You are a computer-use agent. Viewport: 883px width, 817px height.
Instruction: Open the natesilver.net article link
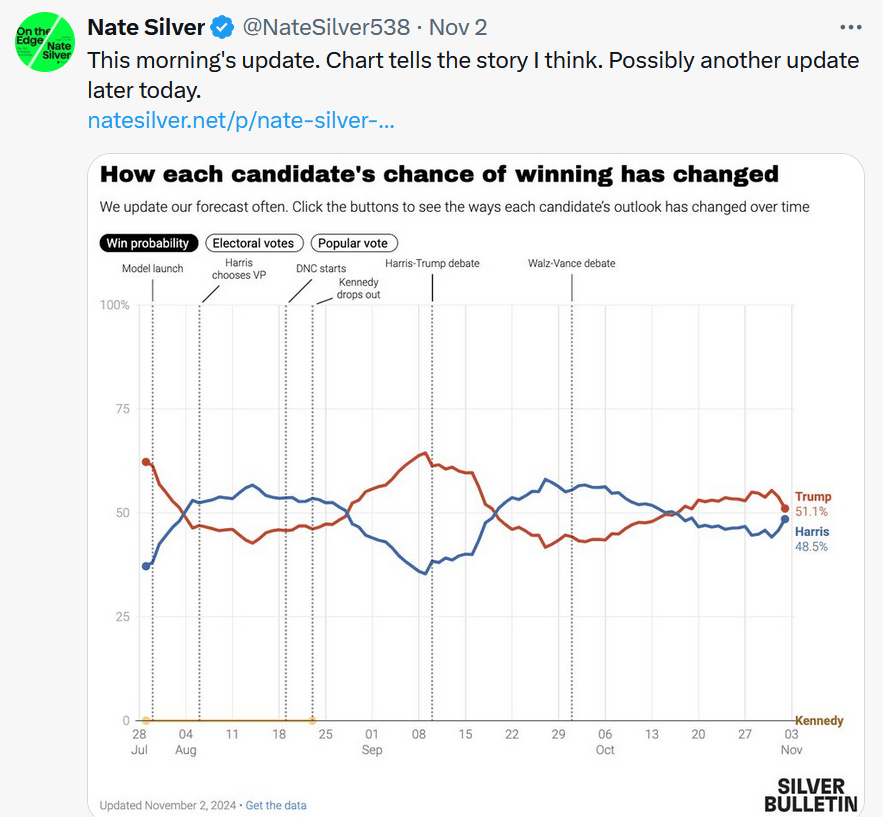(240, 121)
